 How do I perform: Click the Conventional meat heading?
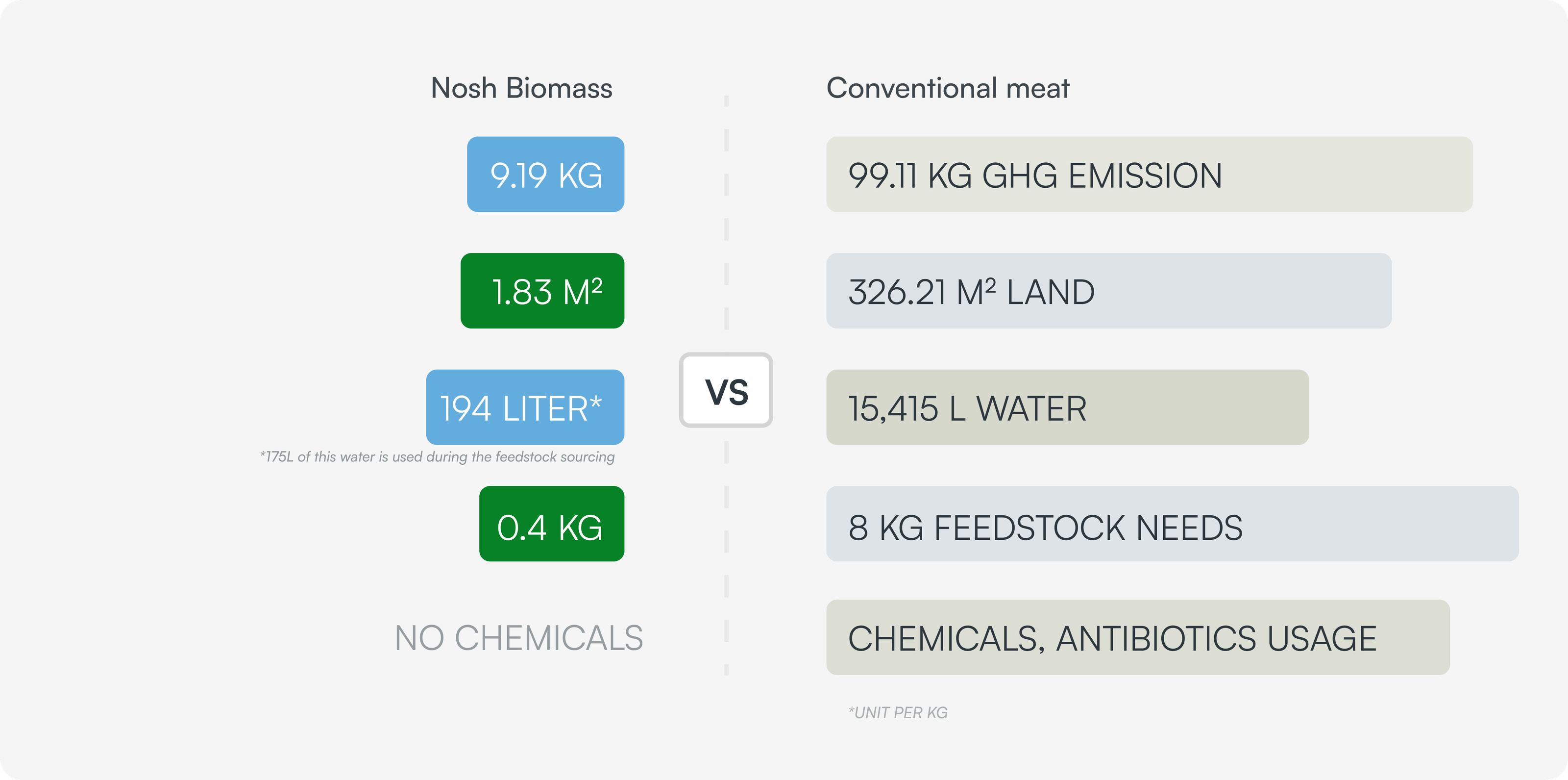948,88
